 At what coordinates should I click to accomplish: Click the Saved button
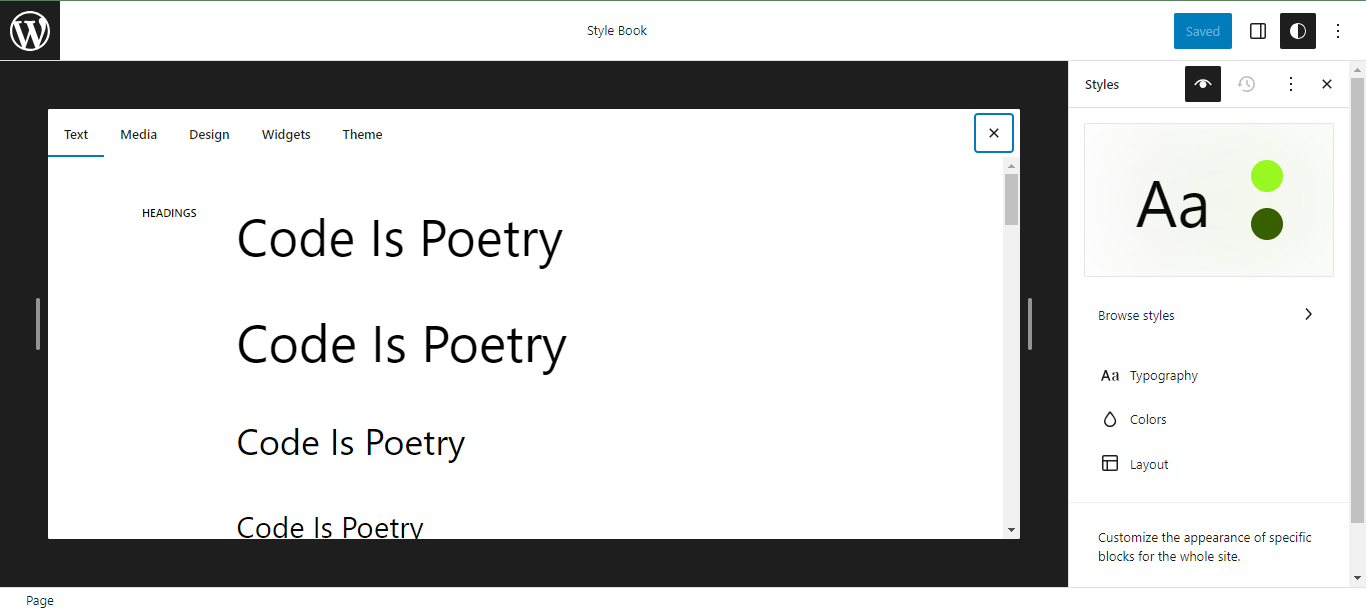coord(1203,31)
